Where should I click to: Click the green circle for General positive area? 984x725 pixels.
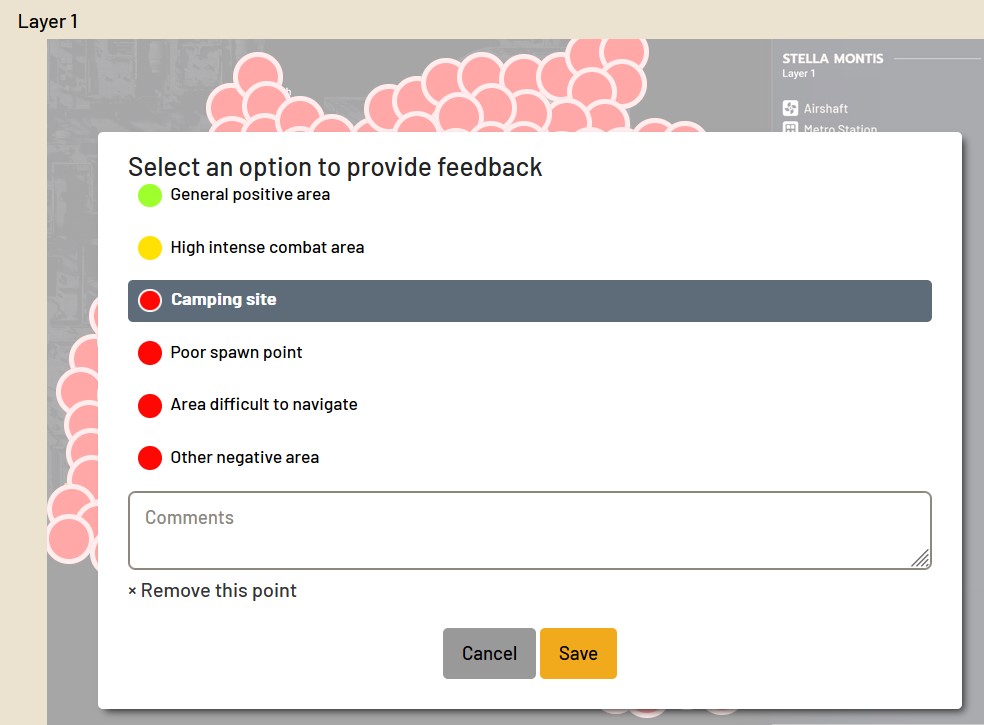tap(150, 195)
